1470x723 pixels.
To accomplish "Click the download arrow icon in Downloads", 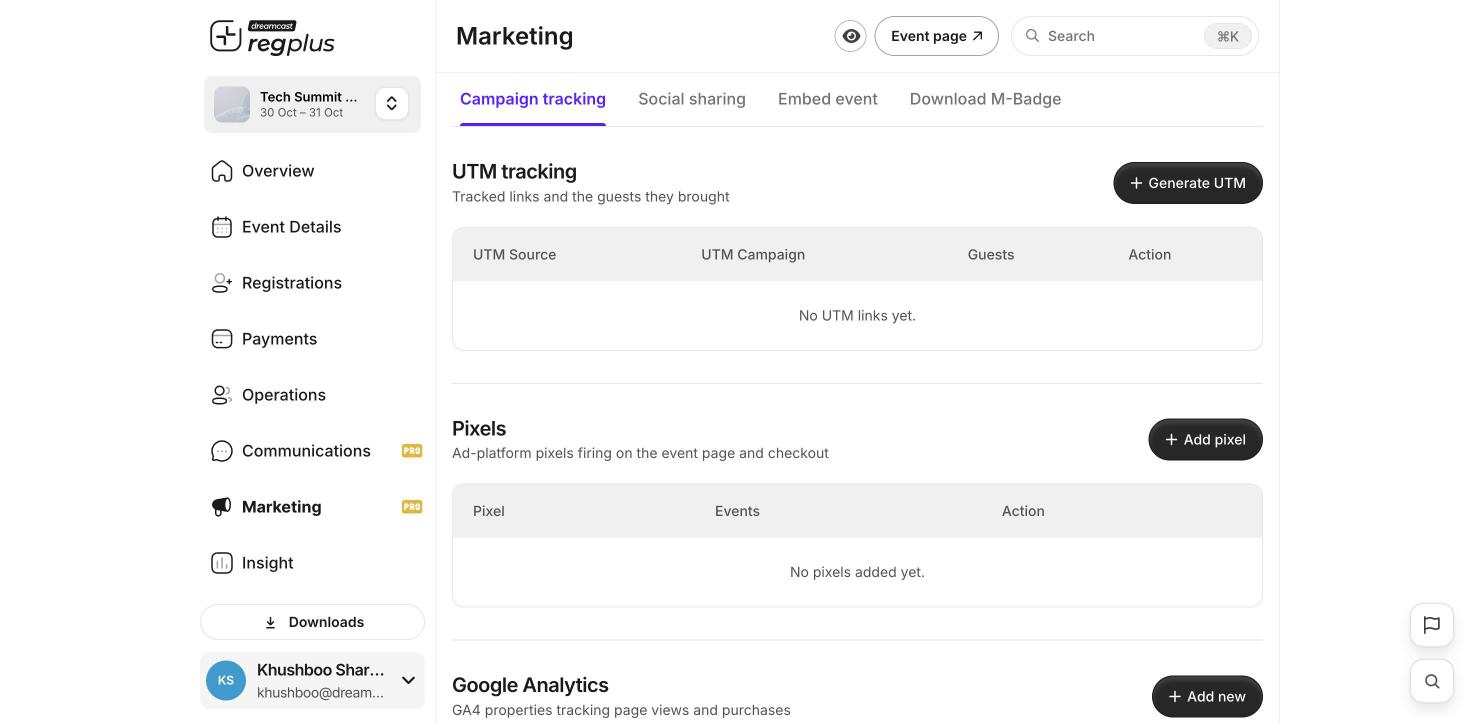I will point(270,622).
